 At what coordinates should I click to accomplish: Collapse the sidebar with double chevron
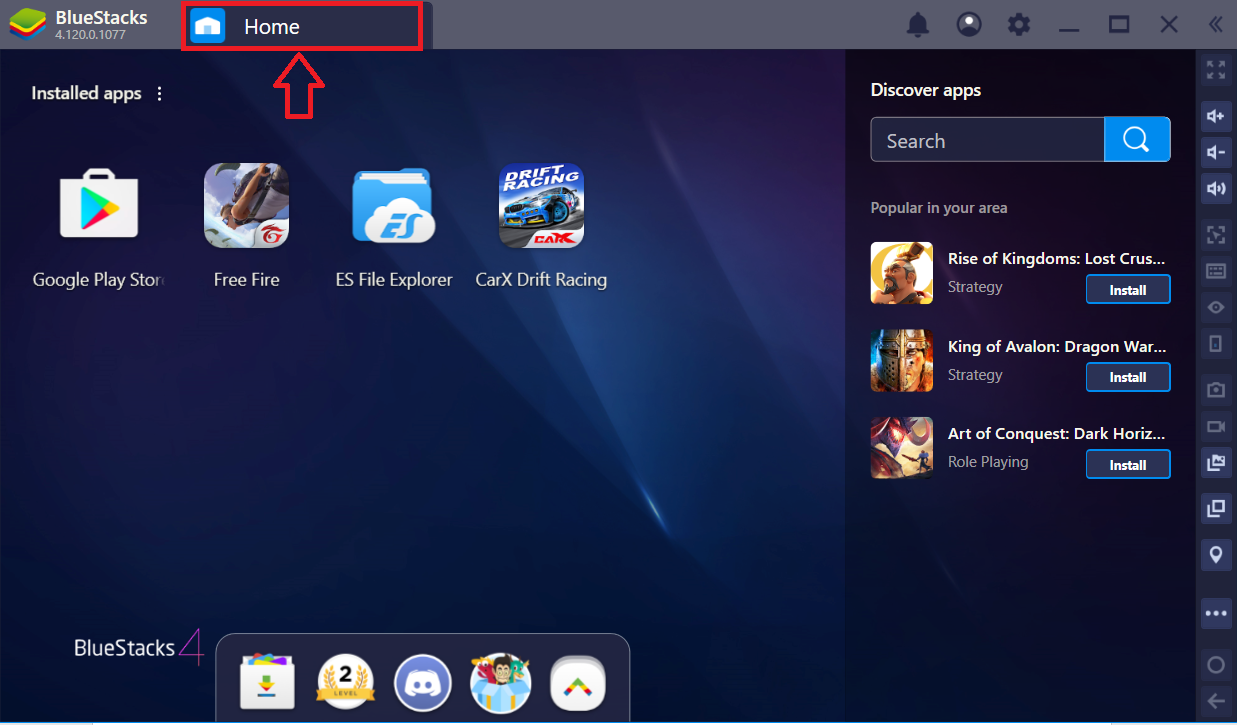1216,25
